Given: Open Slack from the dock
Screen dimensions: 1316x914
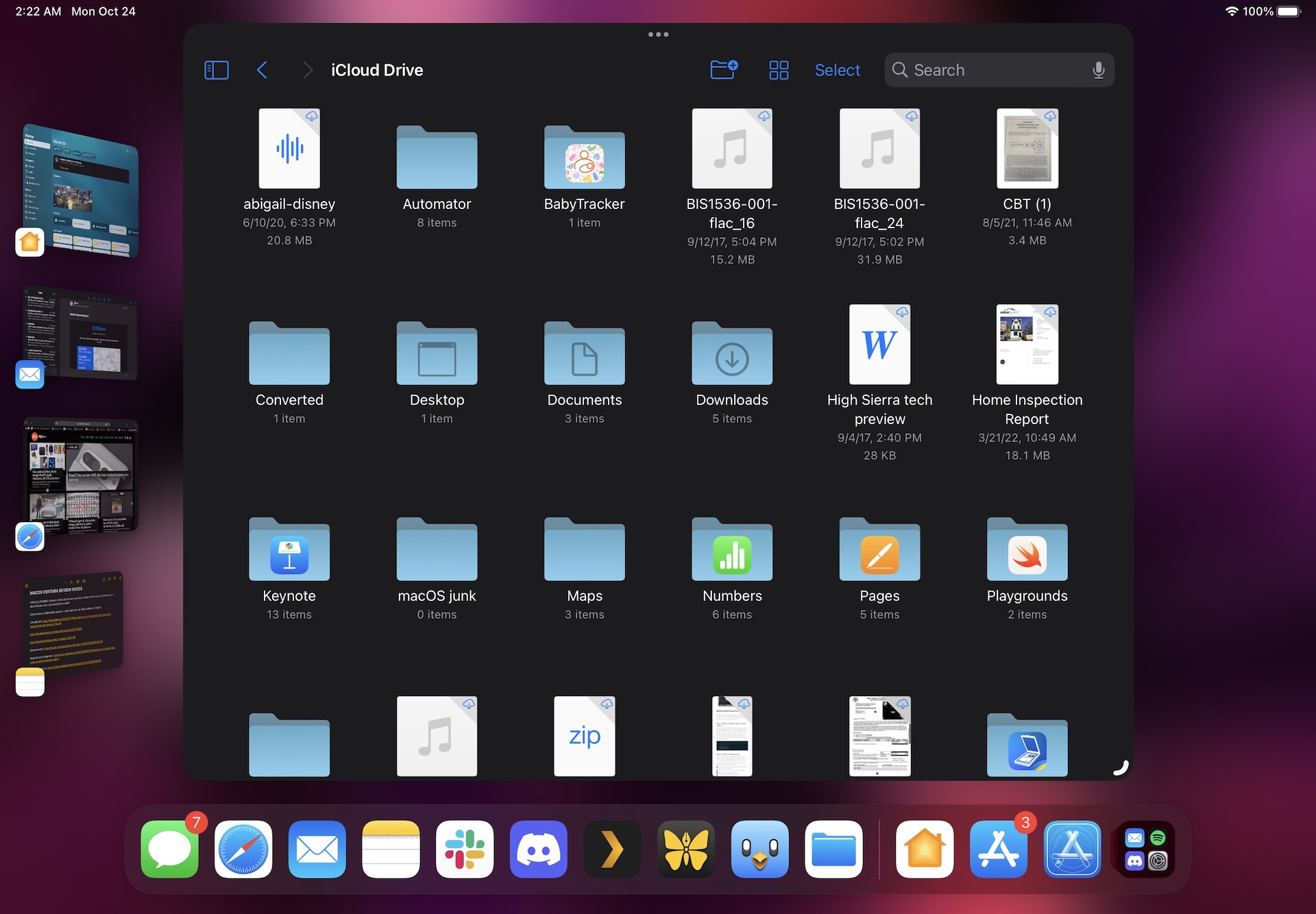Looking at the screenshot, I should pyautogui.click(x=465, y=850).
